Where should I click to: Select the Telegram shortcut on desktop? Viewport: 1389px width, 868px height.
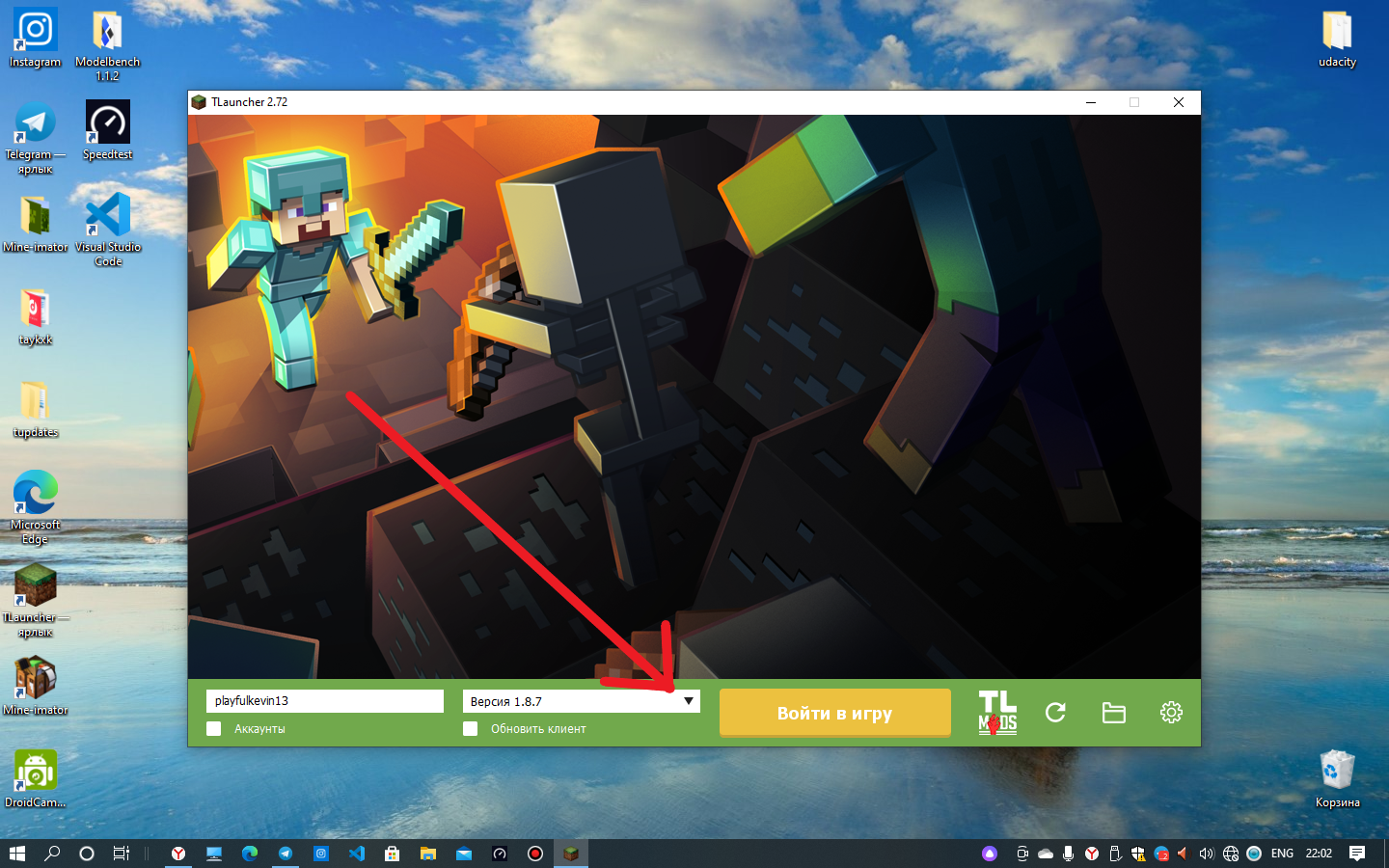point(36,138)
